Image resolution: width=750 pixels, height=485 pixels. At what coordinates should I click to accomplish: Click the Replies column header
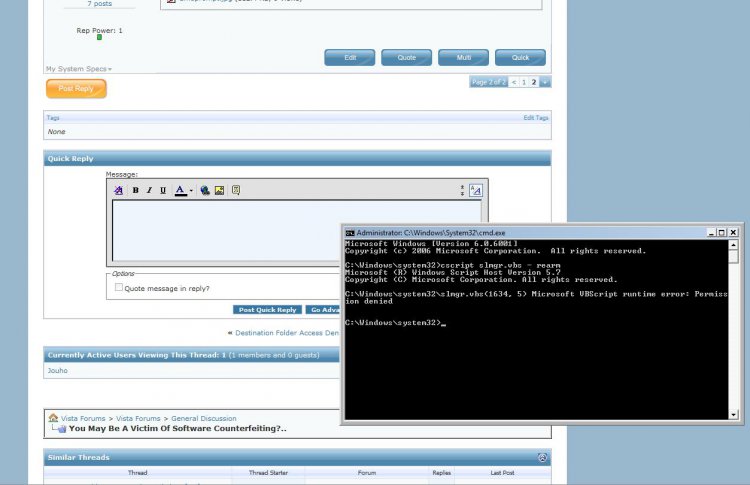point(441,473)
